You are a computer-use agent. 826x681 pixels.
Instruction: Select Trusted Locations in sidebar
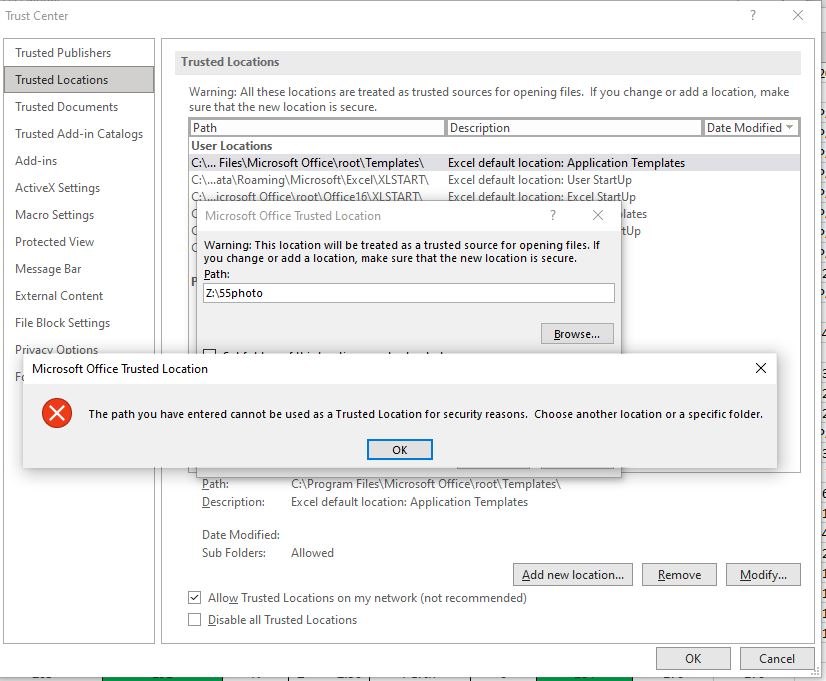(x=79, y=80)
